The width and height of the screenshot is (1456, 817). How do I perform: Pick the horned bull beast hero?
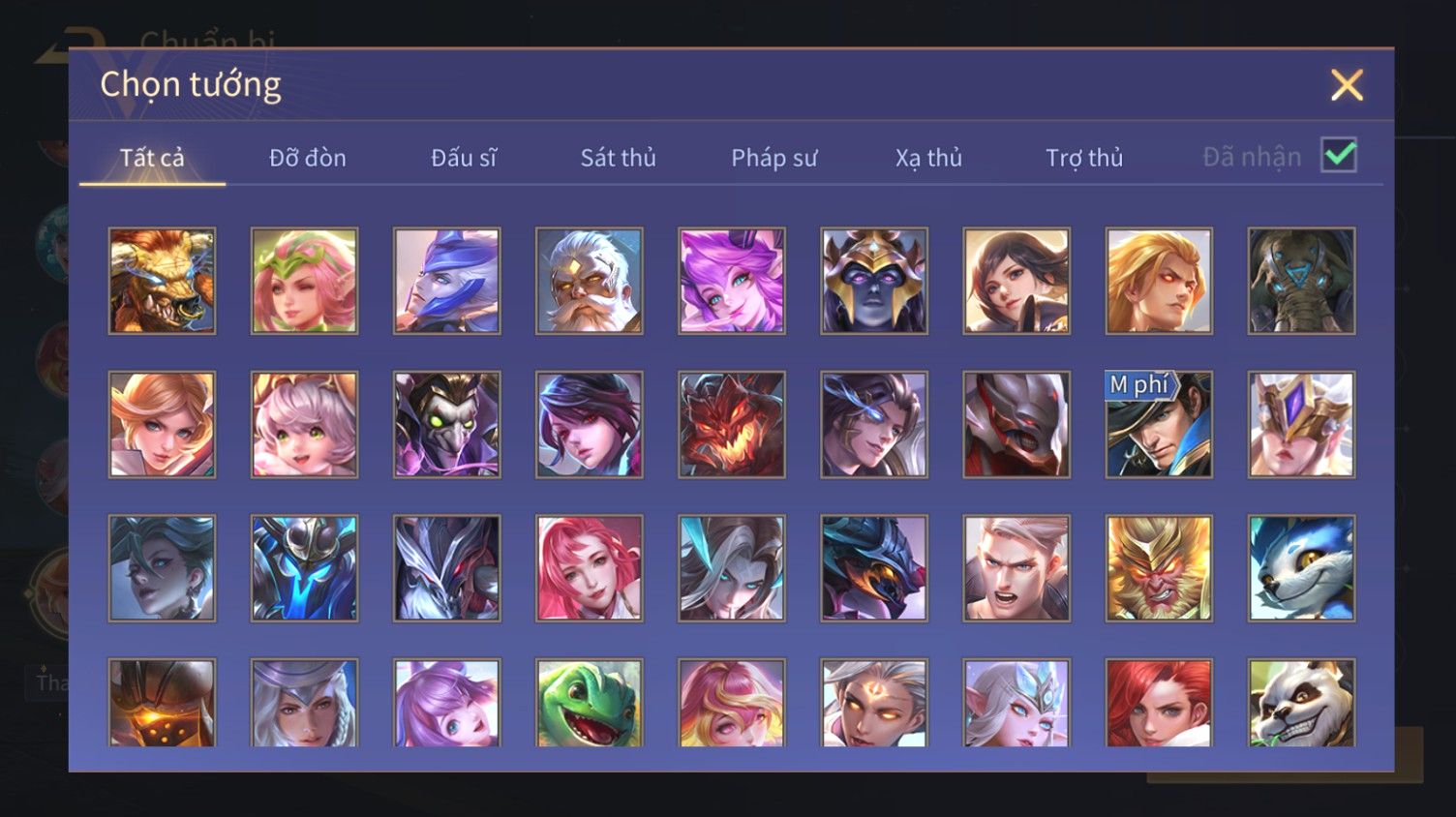[x=162, y=281]
